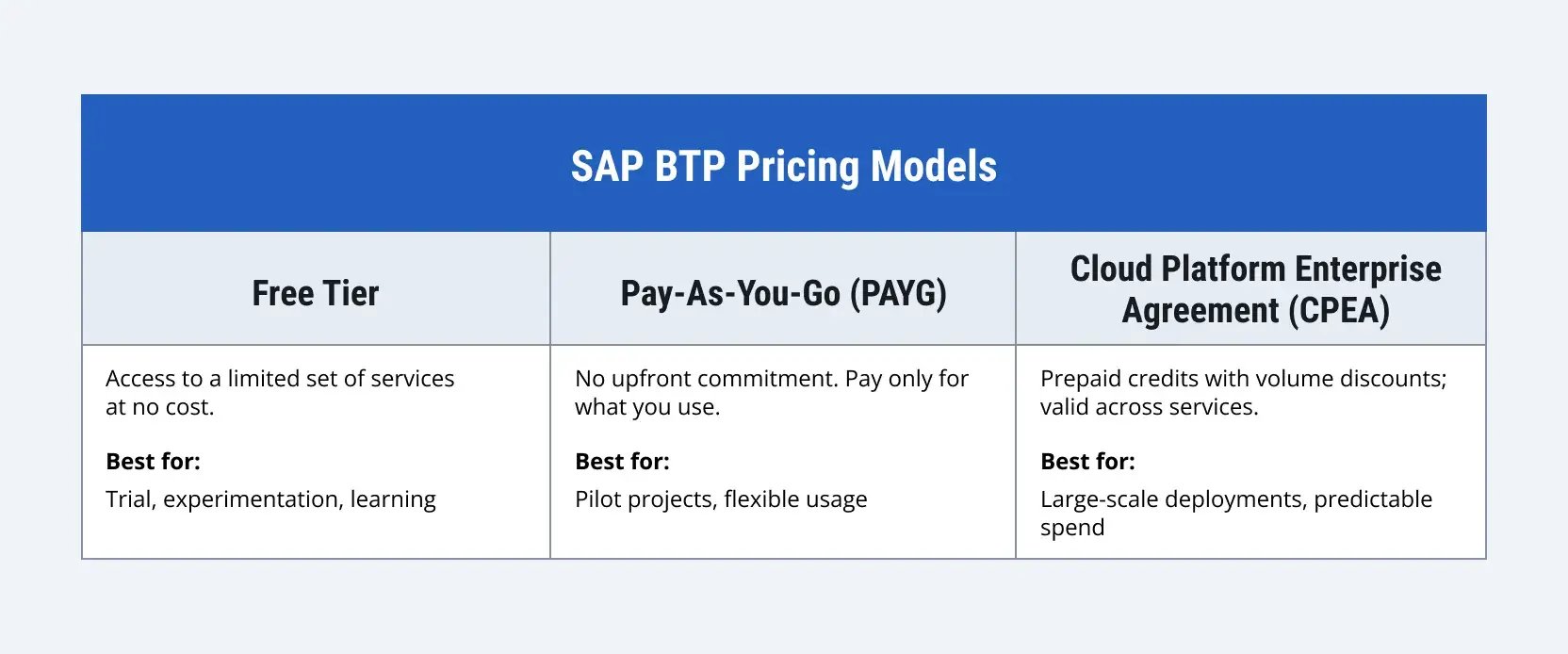Click the 'valid across services.' line
The height and width of the screenshot is (654, 1568).
coord(1149,407)
